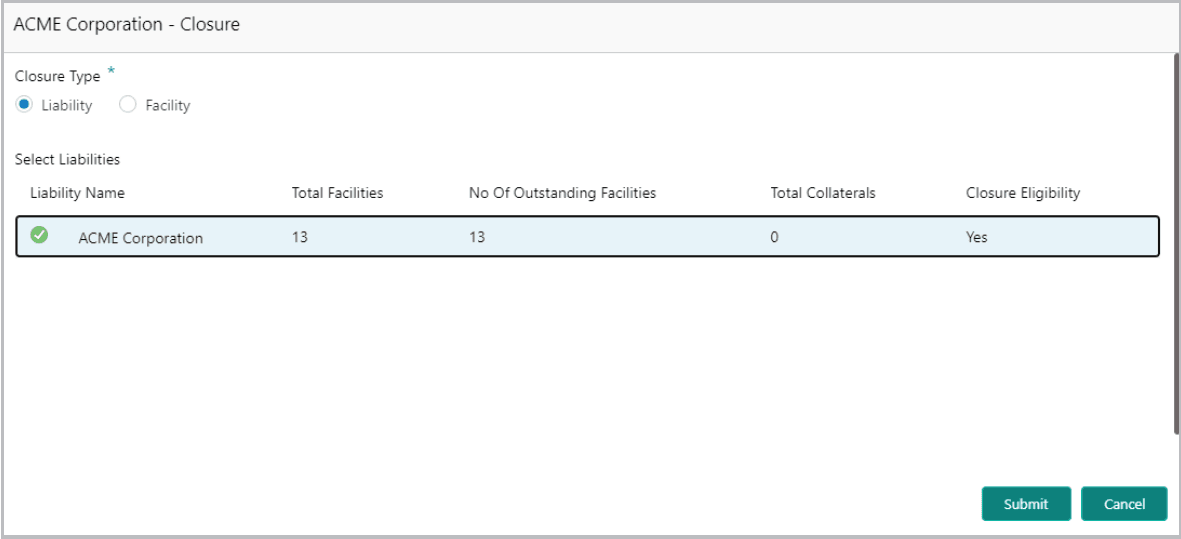The width and height of the screenshot is (1181, 539).
Task: Cancel the closure dialog
Action: click(1124, 504)
